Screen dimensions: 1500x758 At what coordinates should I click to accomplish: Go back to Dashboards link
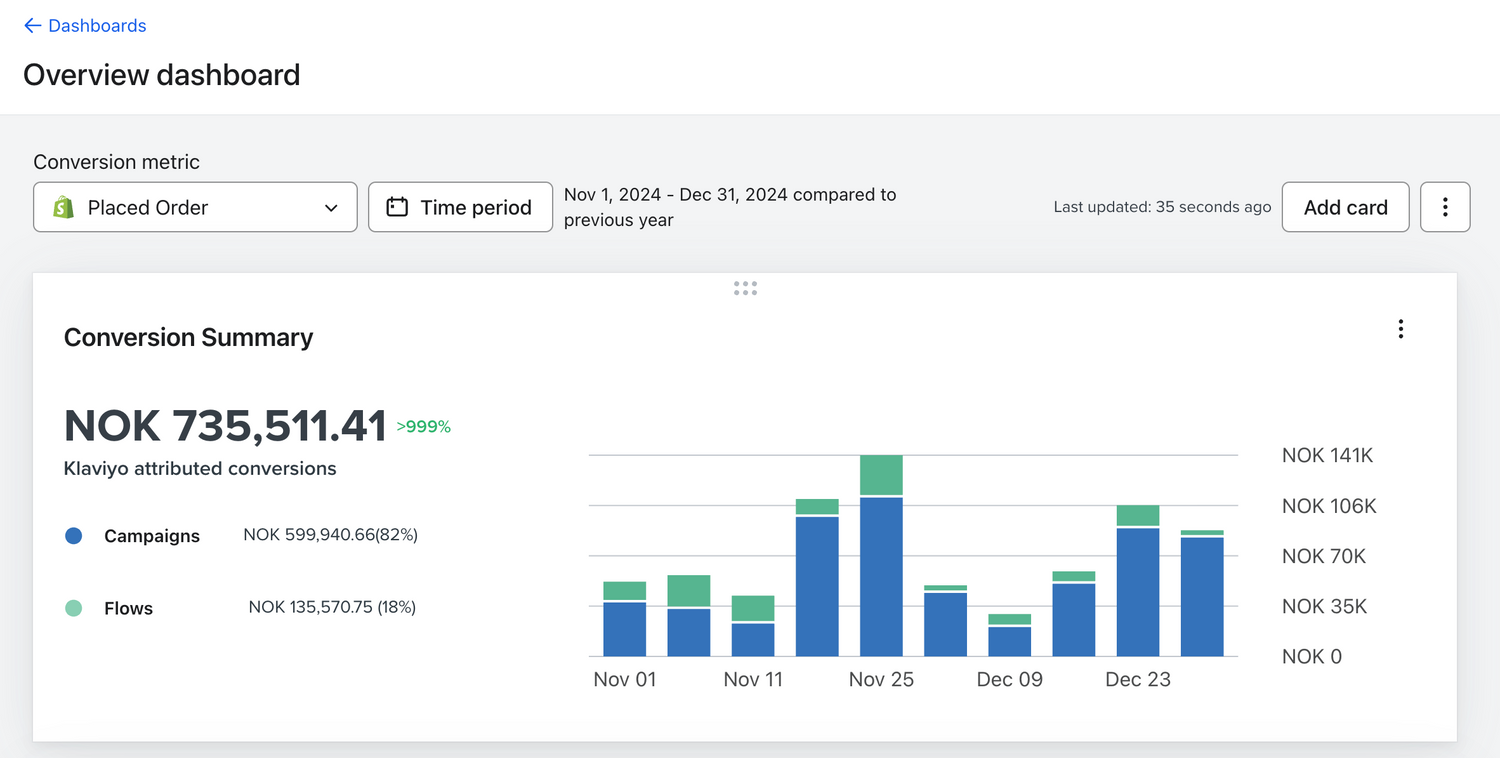point(97,26)
